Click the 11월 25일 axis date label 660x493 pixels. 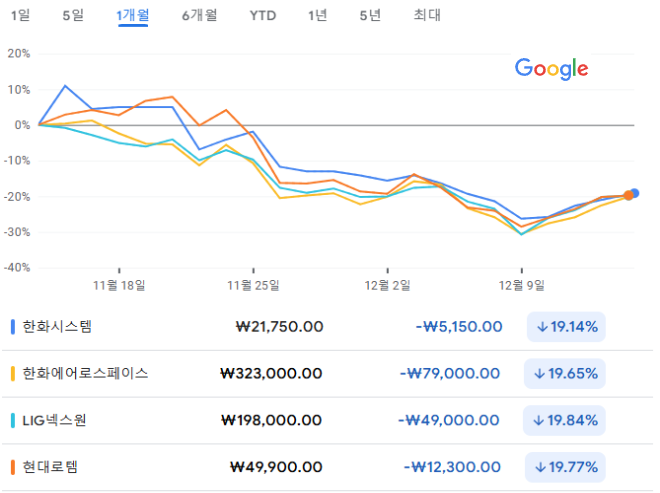(253, 286)
